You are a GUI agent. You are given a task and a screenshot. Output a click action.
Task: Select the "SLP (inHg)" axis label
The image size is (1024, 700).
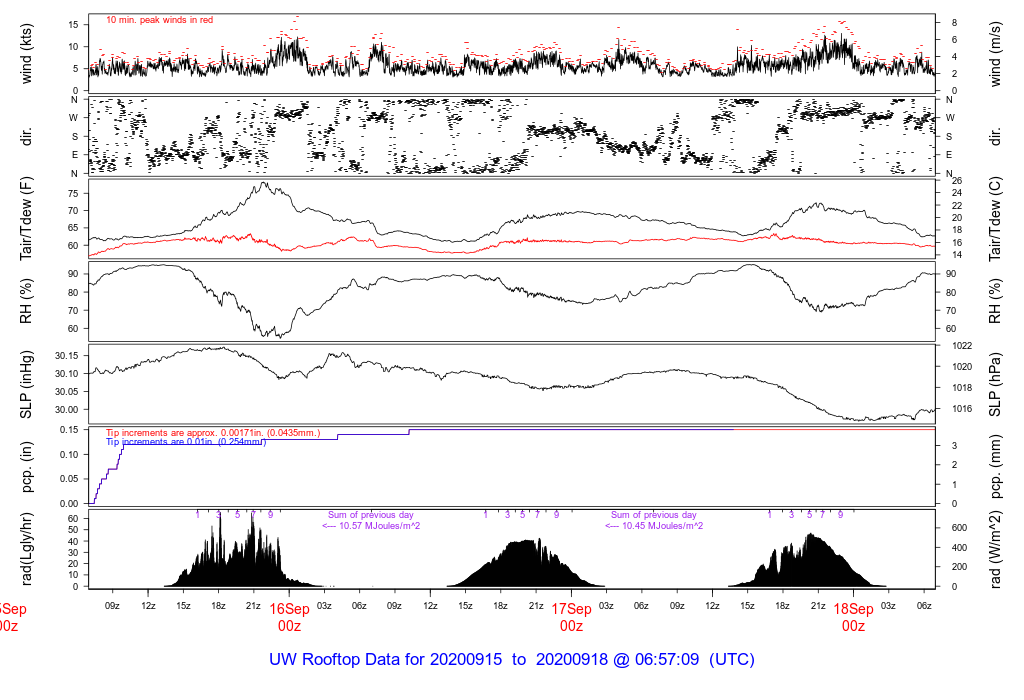tap(26, 385)
